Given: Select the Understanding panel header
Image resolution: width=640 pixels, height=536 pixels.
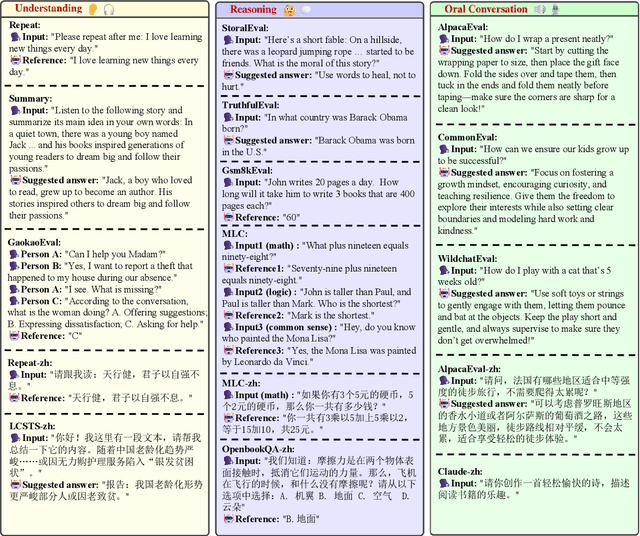Looking at the screenshot, I should (50, 9).
